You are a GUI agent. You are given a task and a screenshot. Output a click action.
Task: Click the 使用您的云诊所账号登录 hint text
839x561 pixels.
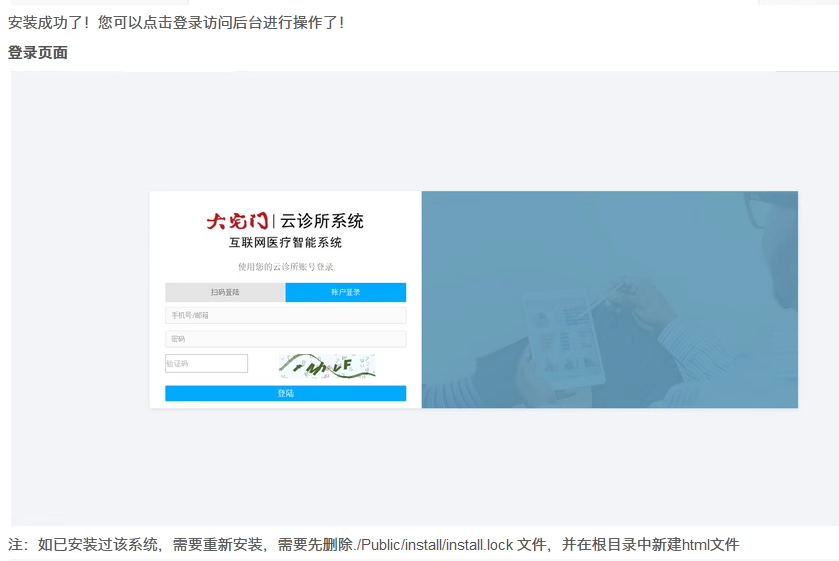click(x=286, y=267)
